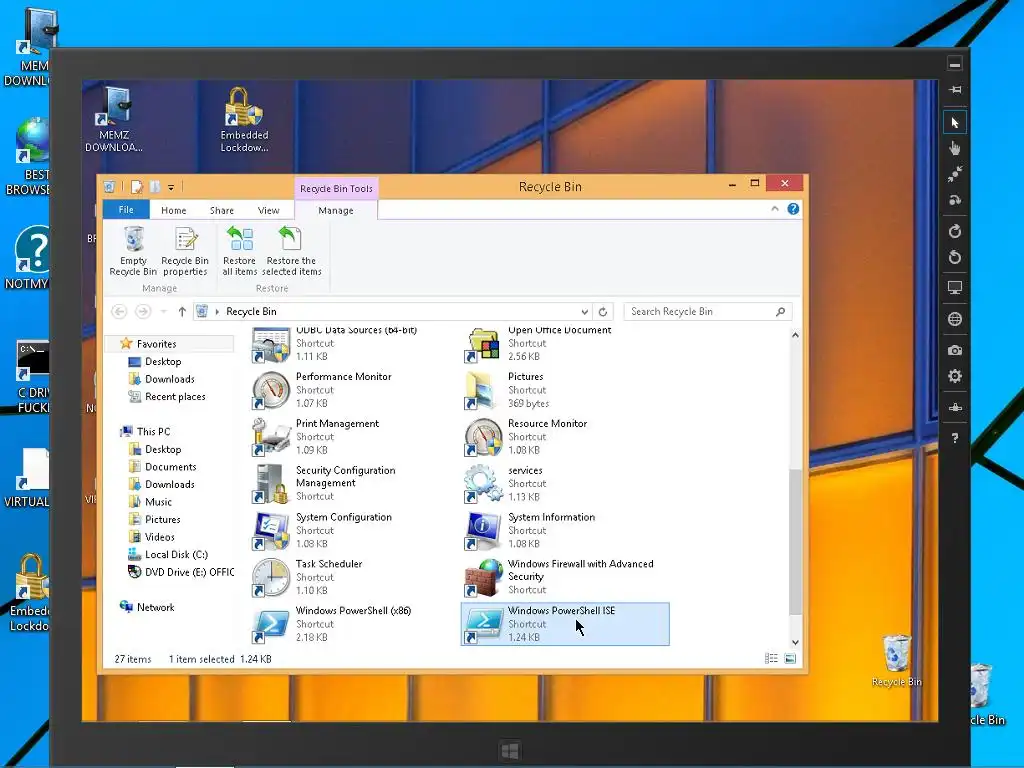Click the Recycle Bin Tools contextual tab
The height and width of the screenshot is (768, 1024).
(336, 188)
